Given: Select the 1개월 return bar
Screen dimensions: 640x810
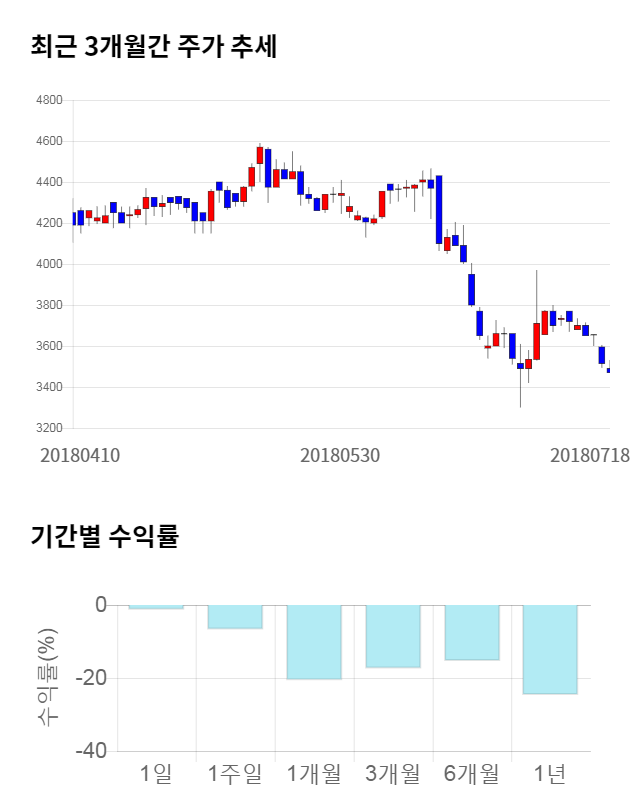Looking at the screenshot, I should 313,642.
